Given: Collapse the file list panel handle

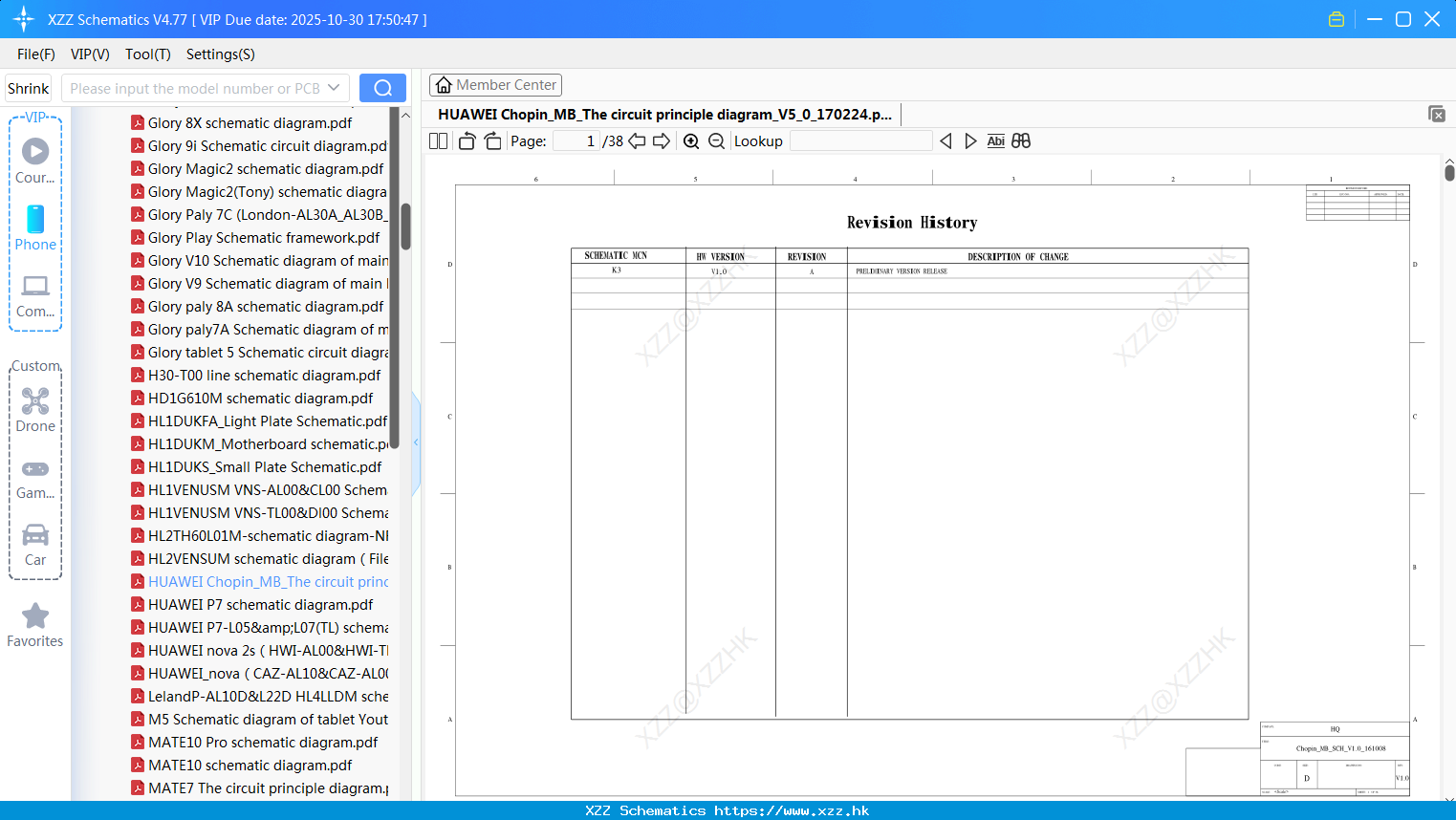Looking at the screenshot, I should coord(416,442).
